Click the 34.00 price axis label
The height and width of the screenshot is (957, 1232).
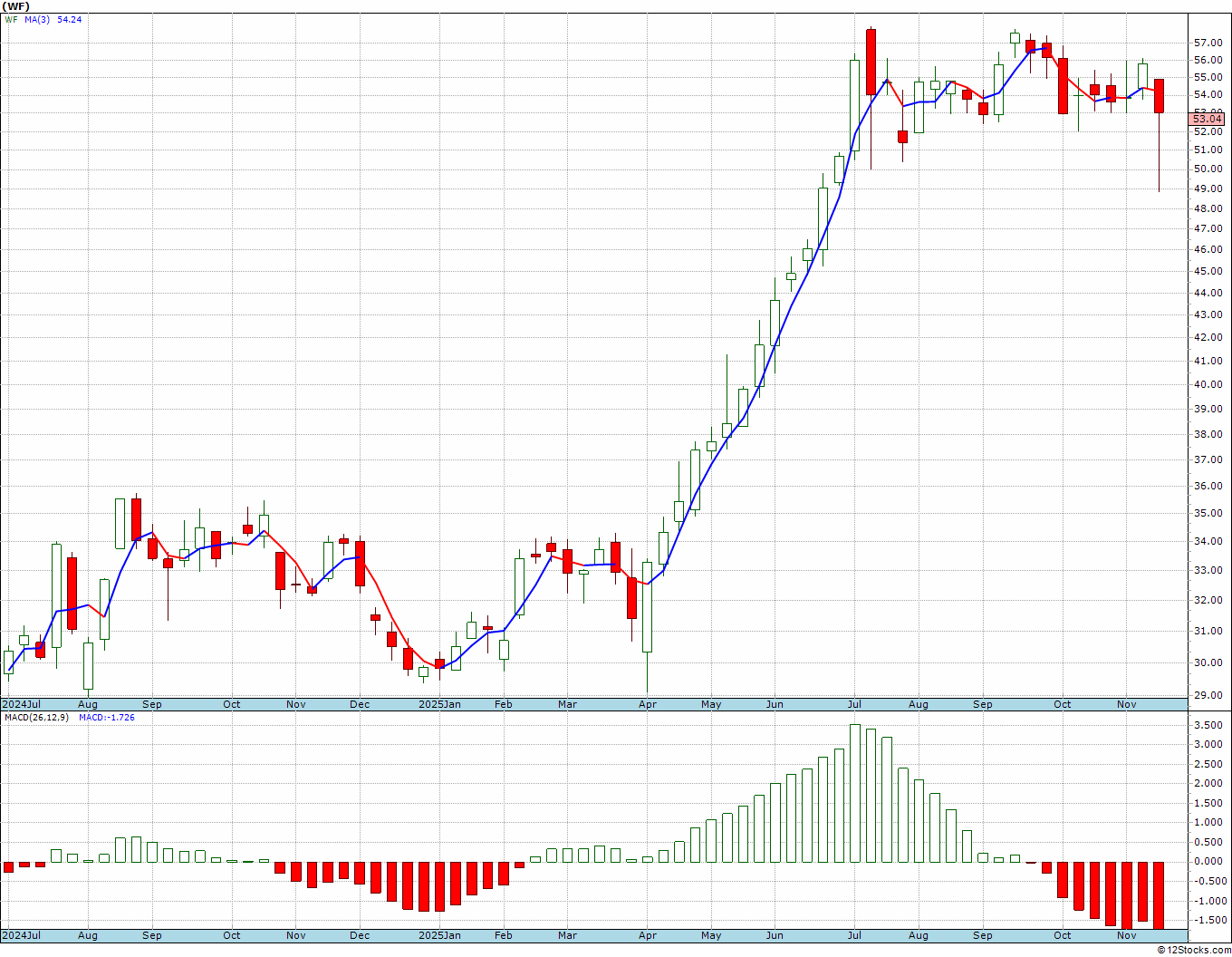point(1208,541)
